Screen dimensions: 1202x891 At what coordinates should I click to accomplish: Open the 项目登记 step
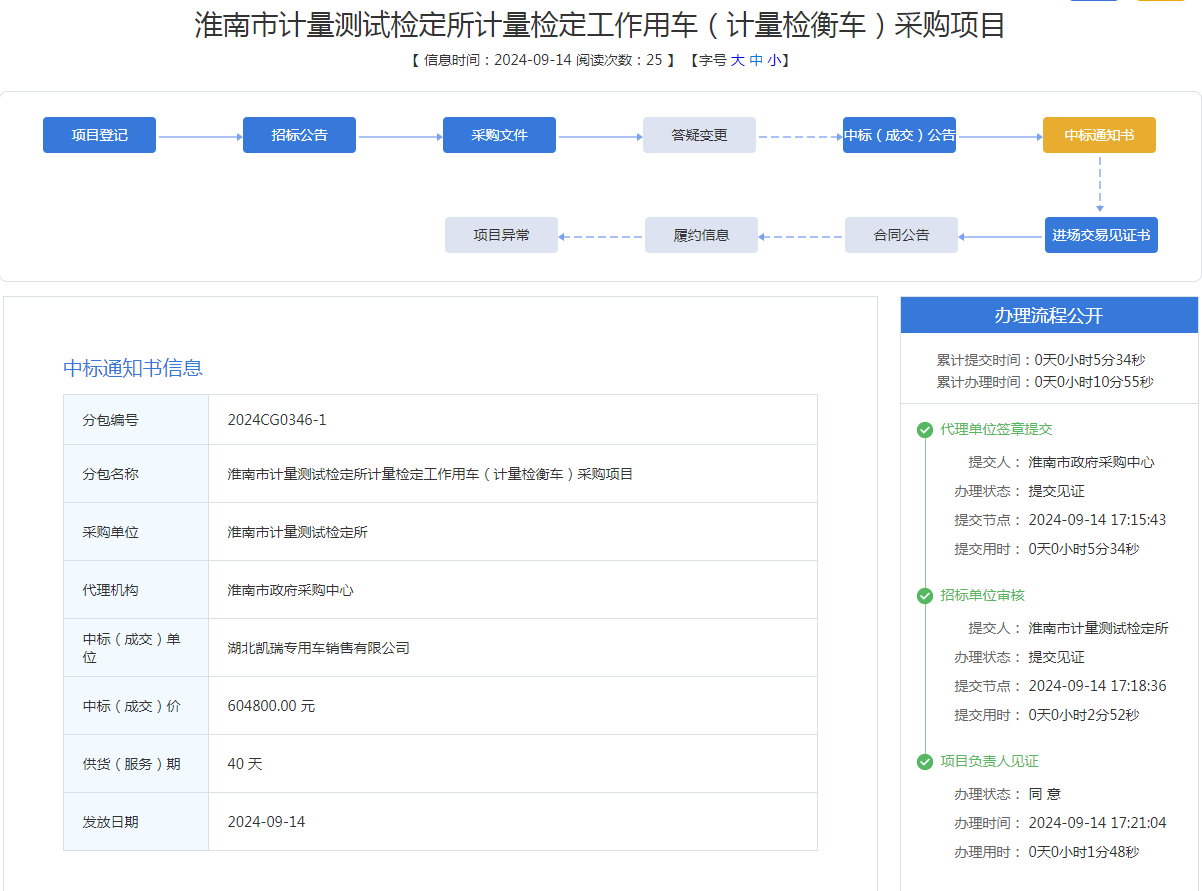99,135
